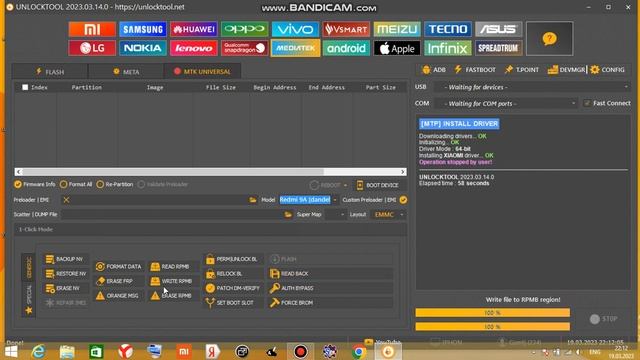This screenshot has width=640, height=360.
Task: Open the favorites star side tab
Action: point(29,311)
